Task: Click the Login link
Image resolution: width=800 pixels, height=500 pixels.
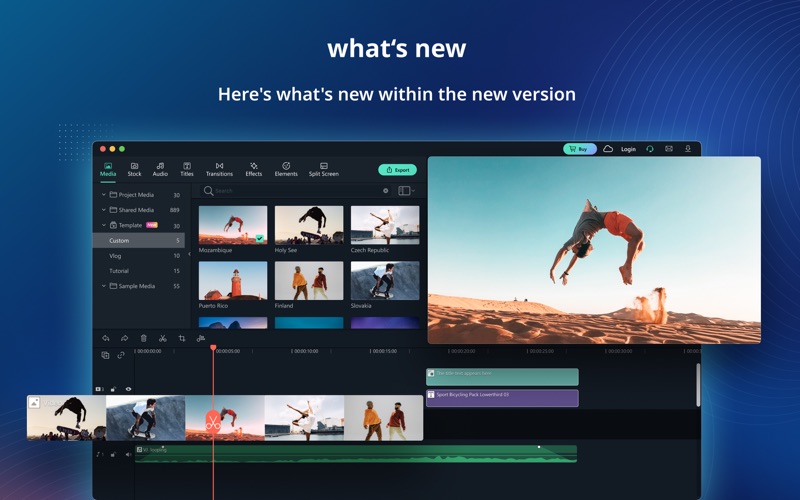Action: coord(629,149)
